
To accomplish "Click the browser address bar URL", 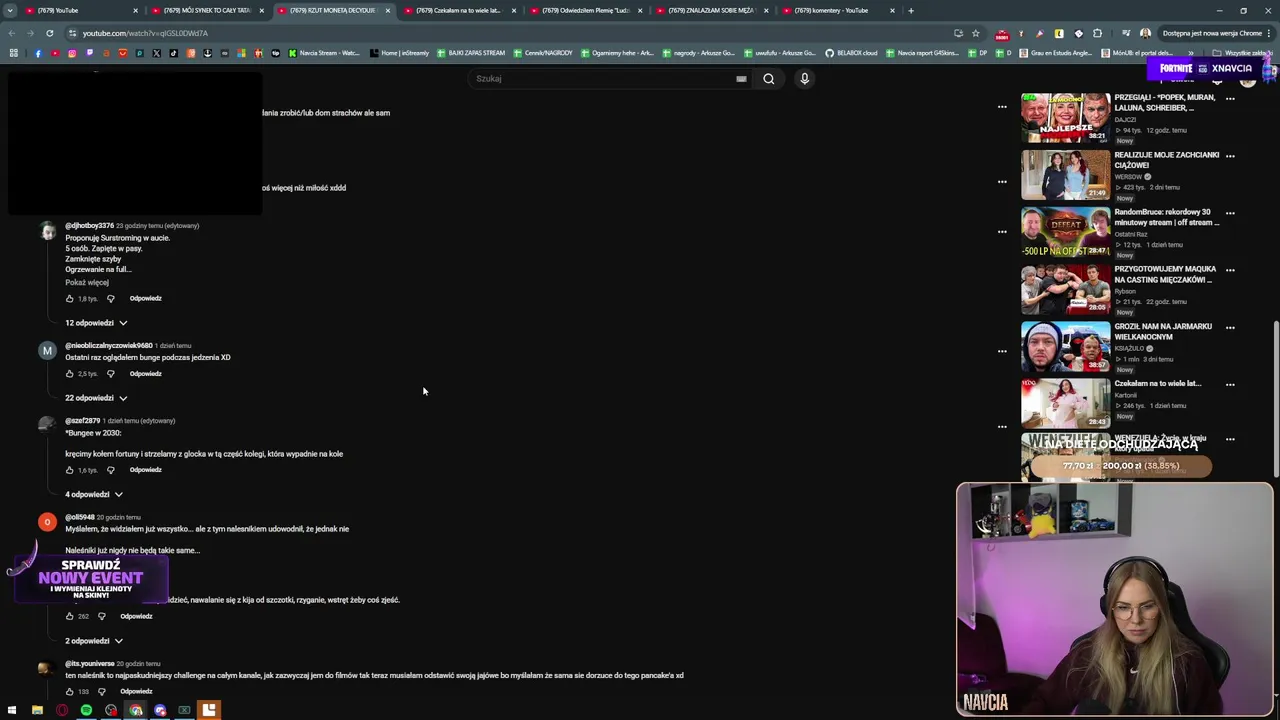I will pyautogui.click(x=145, y=33).
